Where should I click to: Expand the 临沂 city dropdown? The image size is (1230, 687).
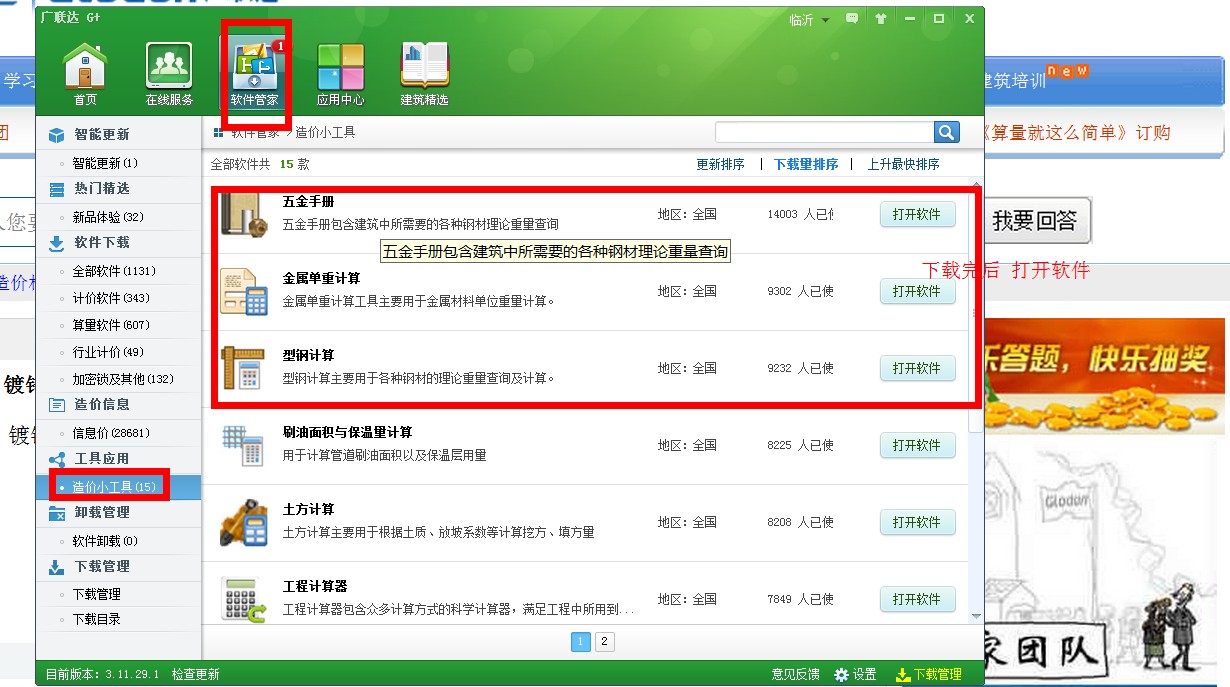coord(810,19)
